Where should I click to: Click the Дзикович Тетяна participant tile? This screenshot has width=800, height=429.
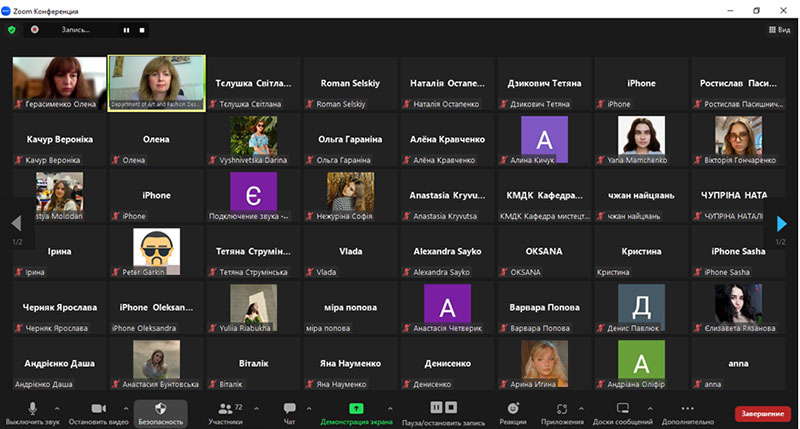pos(544,83)
